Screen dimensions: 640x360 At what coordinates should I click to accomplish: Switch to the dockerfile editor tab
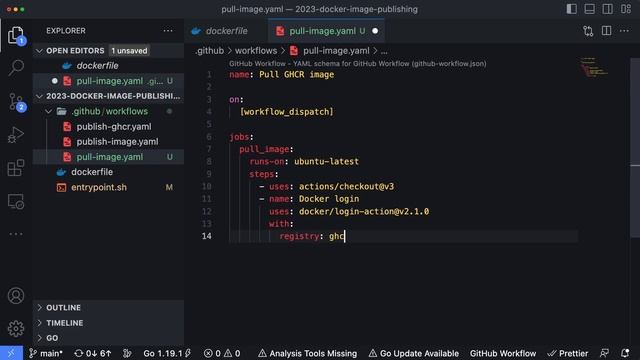point(226,31)
